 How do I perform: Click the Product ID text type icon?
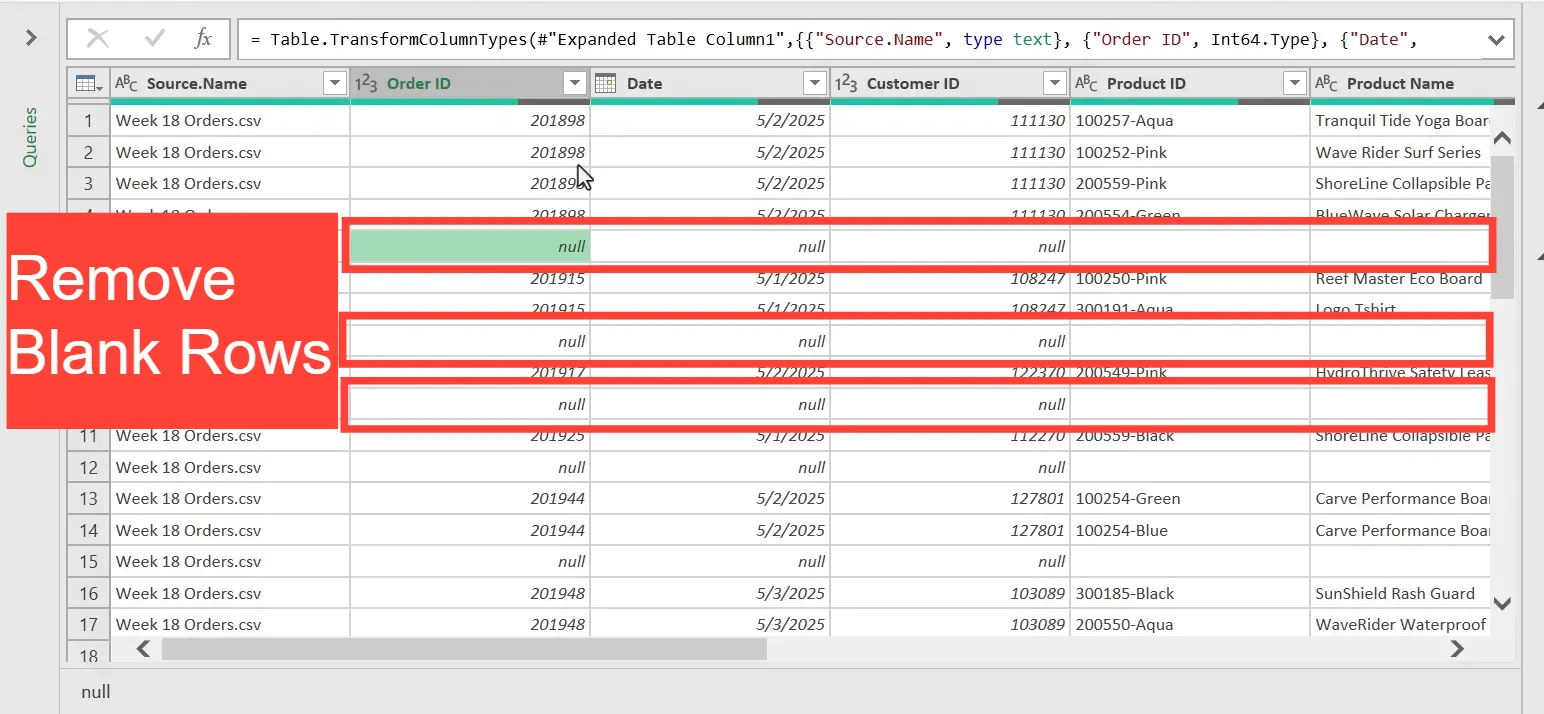coord(1087,84)
